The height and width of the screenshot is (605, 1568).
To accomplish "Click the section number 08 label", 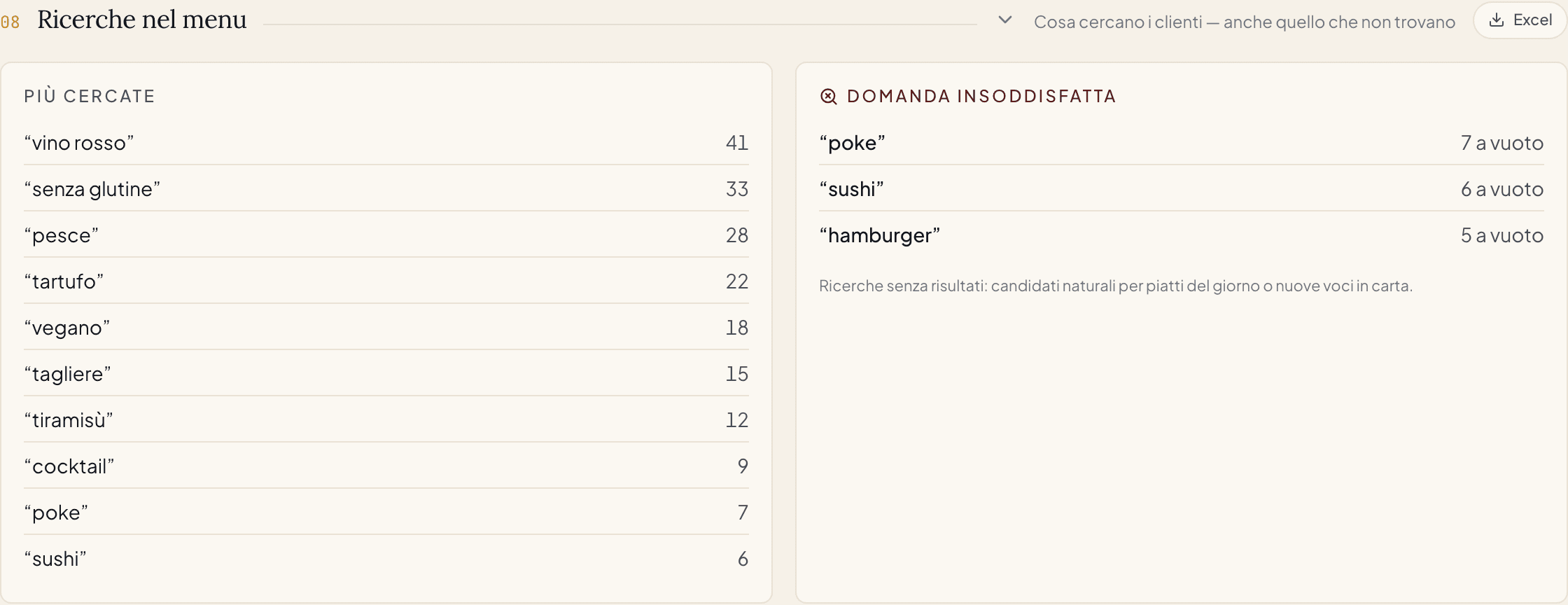I will click(x=10, y=22).
